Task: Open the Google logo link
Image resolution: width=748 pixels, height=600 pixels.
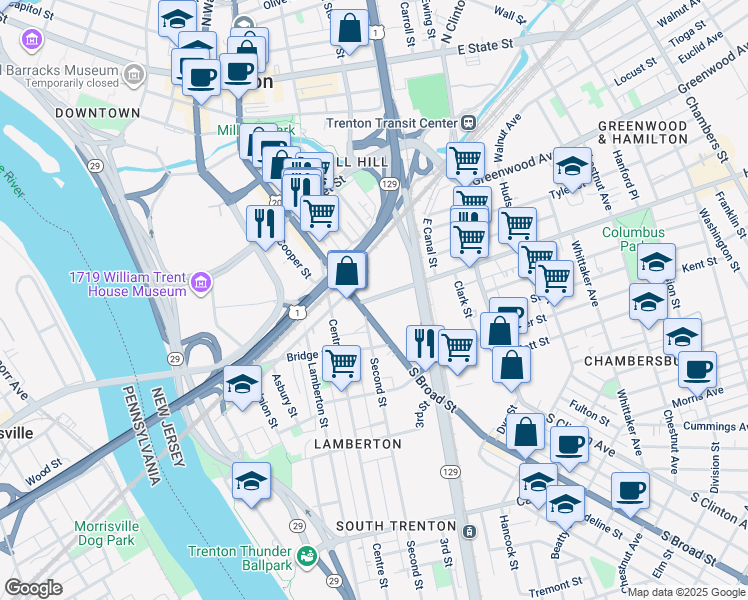Action: click(x=33, y=588)
